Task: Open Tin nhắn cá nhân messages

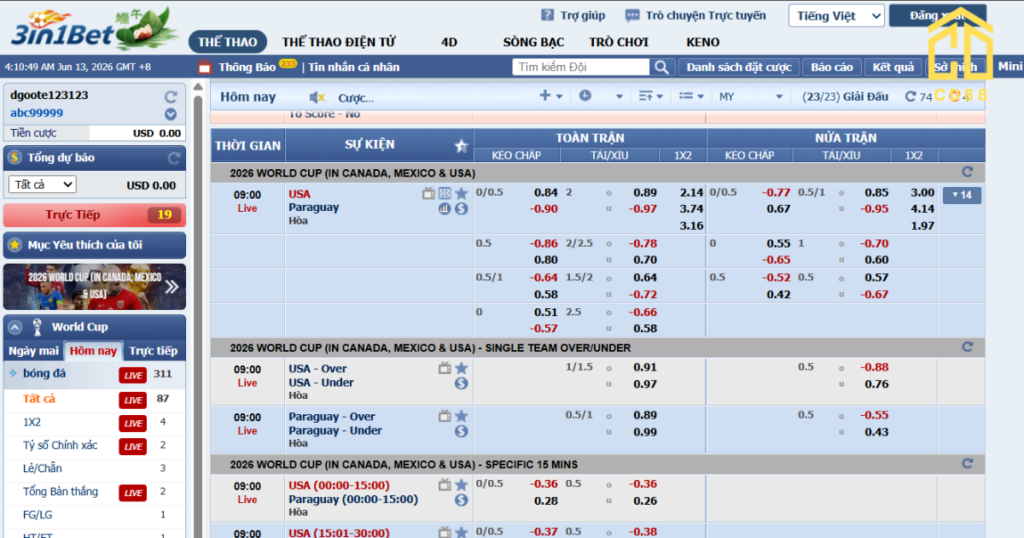Action: click(x=354, y=67)
